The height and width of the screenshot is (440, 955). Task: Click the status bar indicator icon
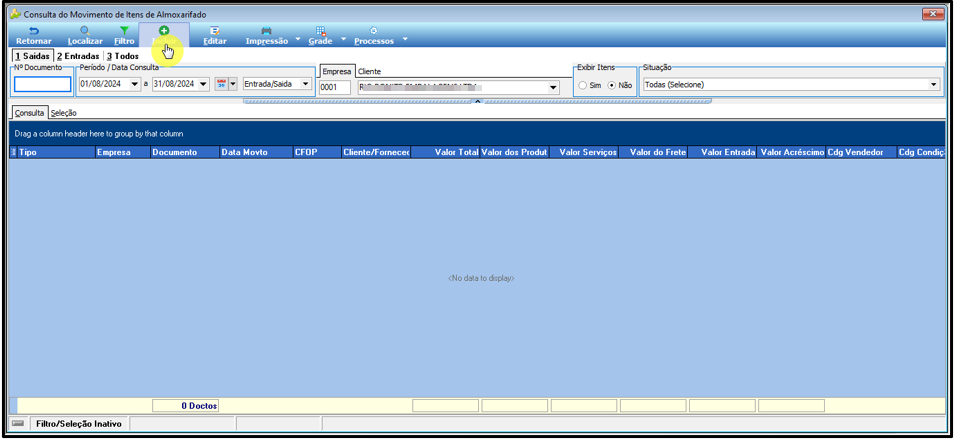click(x=18, y=423)
